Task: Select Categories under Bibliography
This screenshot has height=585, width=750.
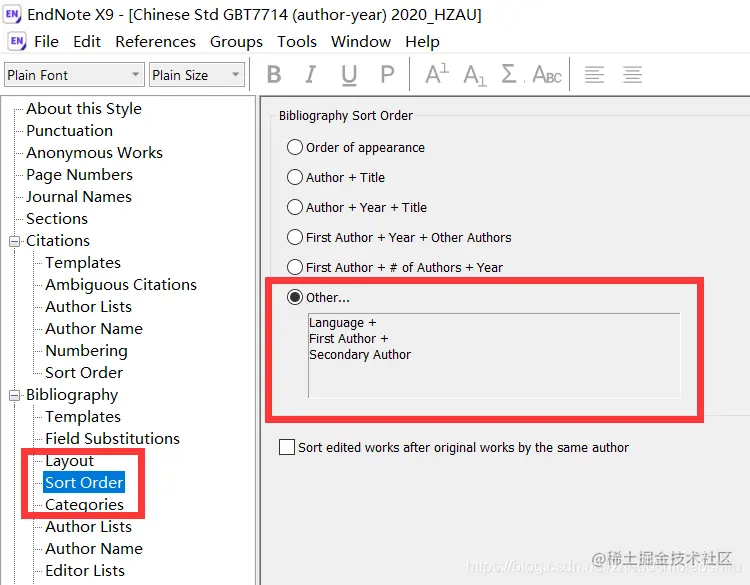Action: click(84, 505)
